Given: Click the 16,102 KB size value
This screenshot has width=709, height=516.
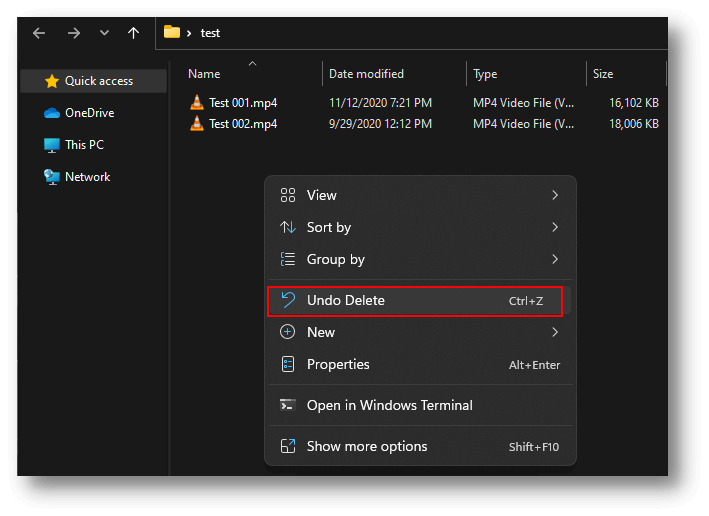Looking at the screenshot, I should point(633,103).
